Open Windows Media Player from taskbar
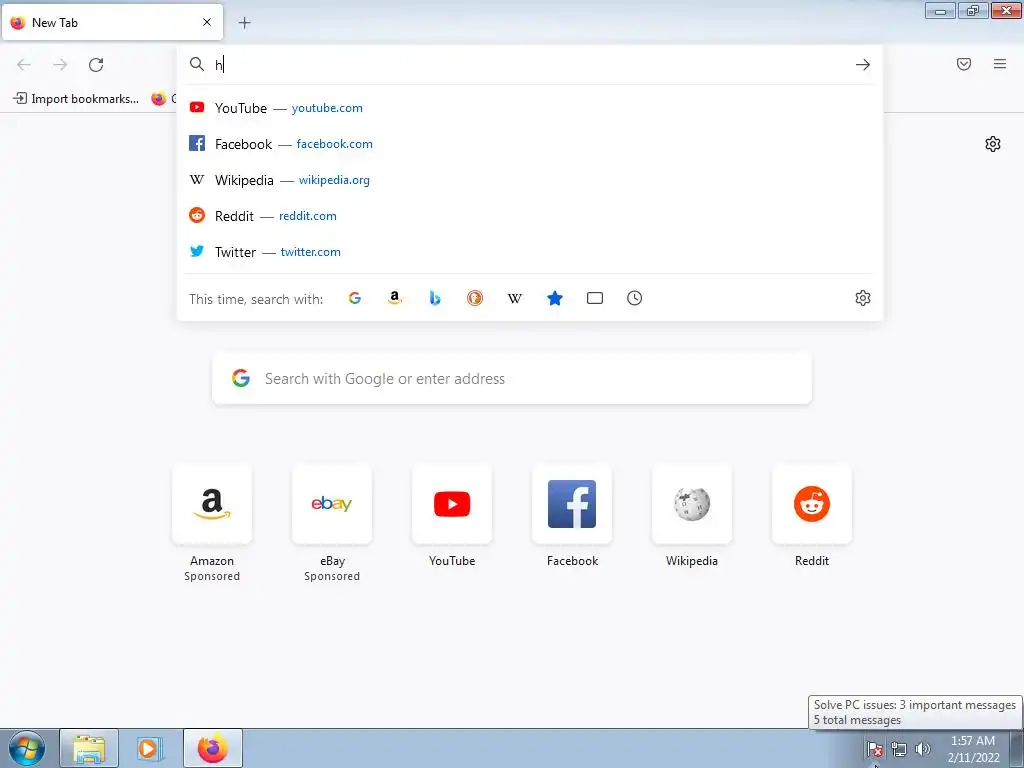 tap(150, 748)
